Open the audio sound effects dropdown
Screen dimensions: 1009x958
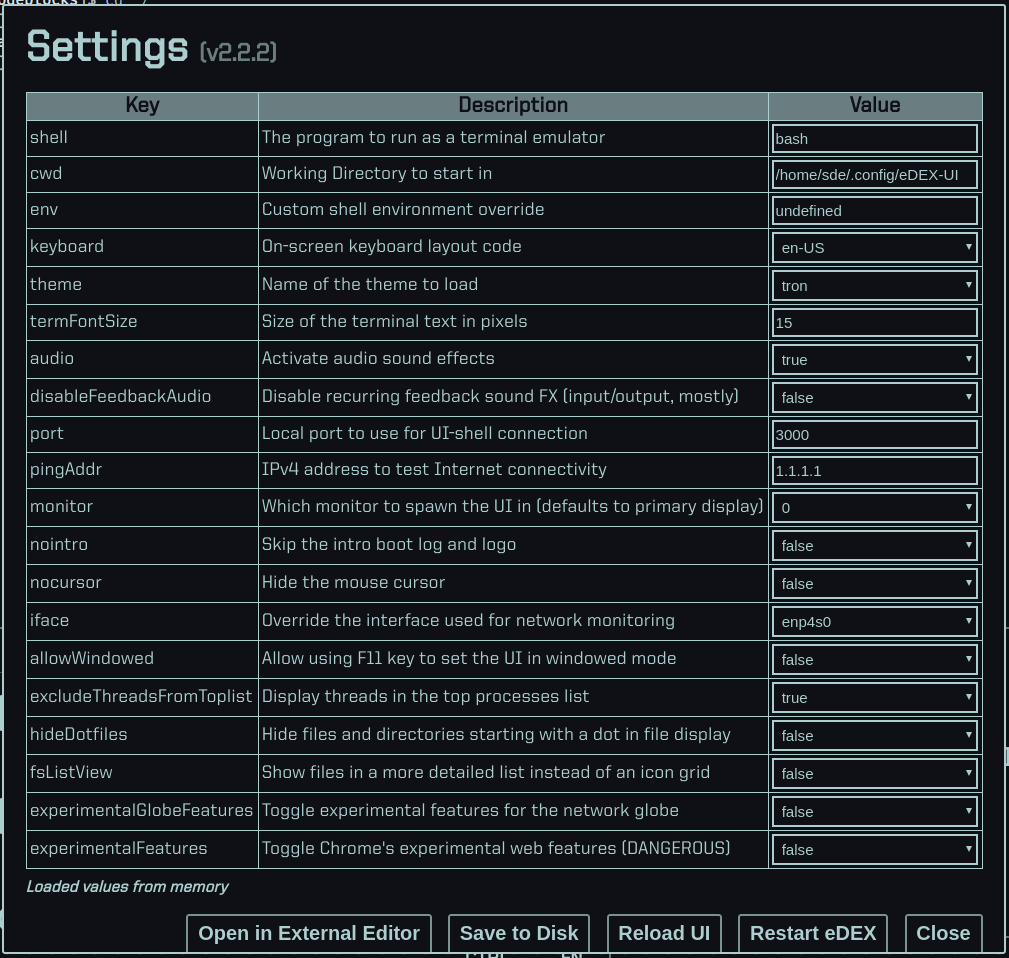874,359
